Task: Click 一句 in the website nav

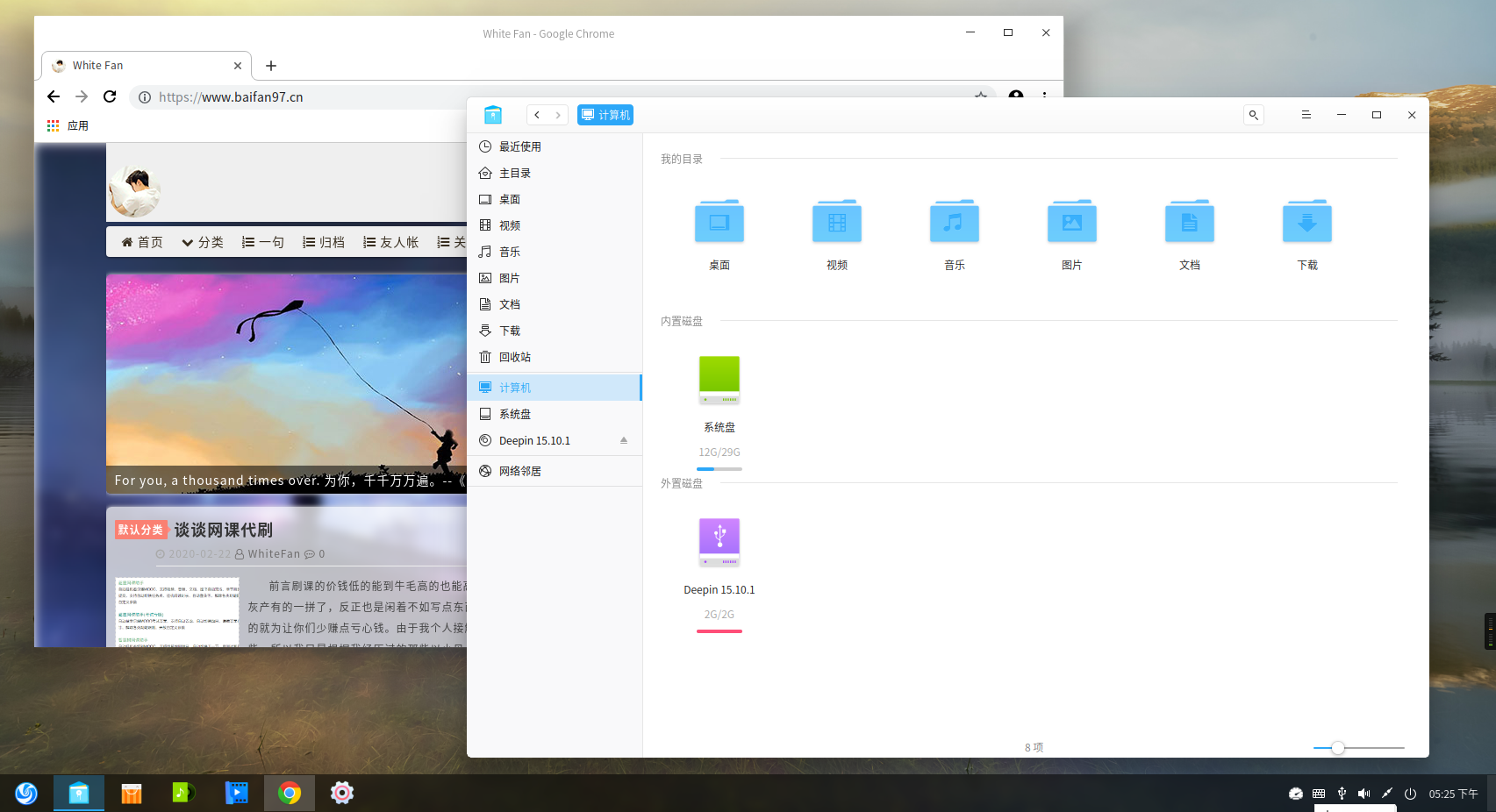Action: pyautogui.click(x=263, y=242)
